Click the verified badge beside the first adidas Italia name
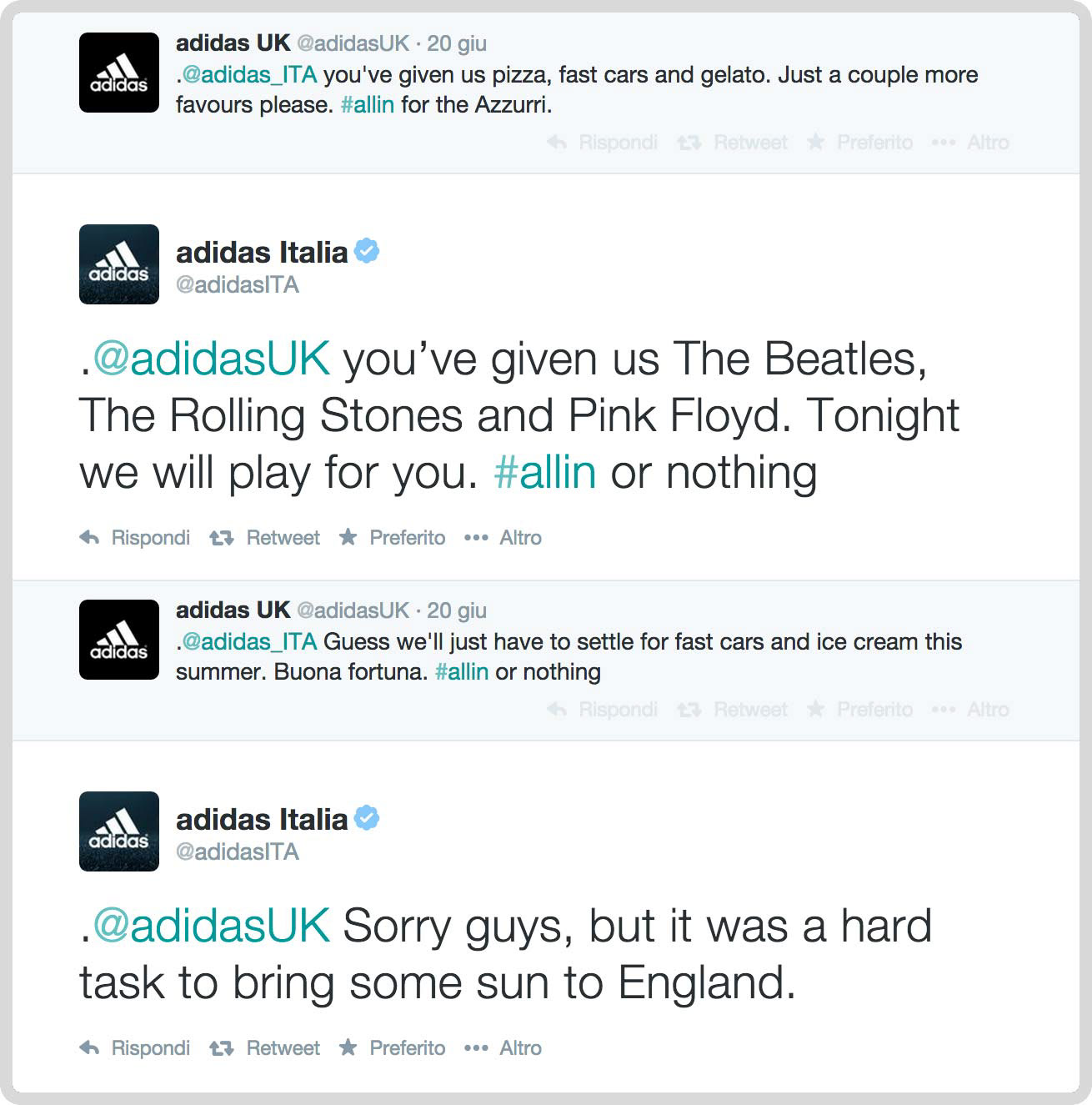 coord(367,251)
